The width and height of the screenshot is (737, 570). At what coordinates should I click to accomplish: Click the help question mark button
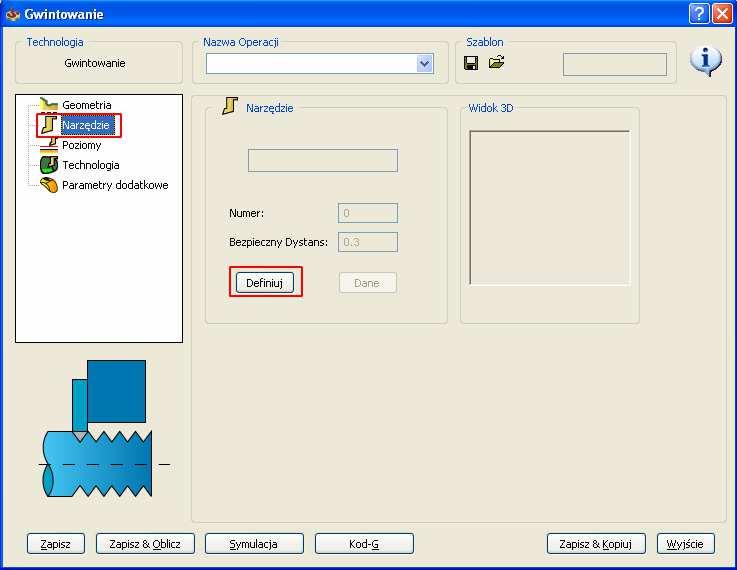(698, 14)
